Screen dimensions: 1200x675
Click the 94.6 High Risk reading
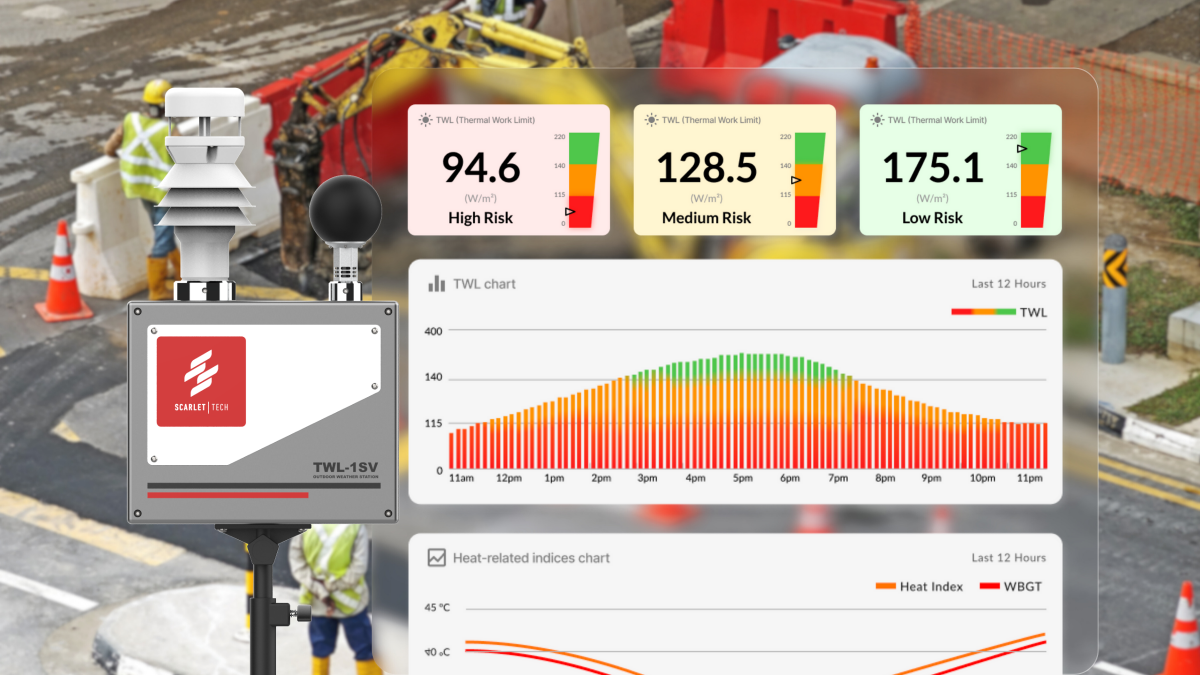click(x=481, y=168)
